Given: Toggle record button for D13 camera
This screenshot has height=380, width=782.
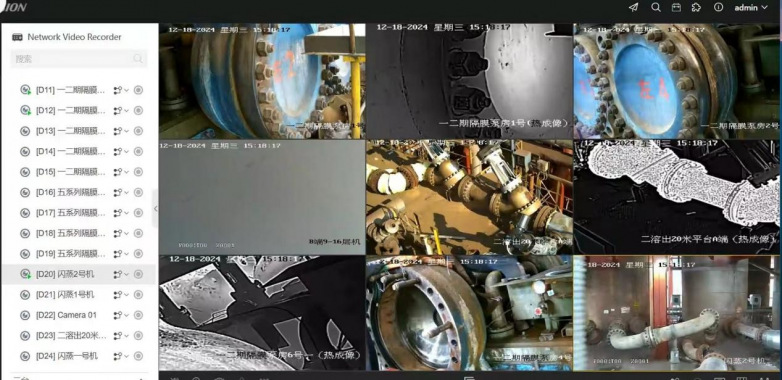Looking at the screenshot, I should coord(139,131).
